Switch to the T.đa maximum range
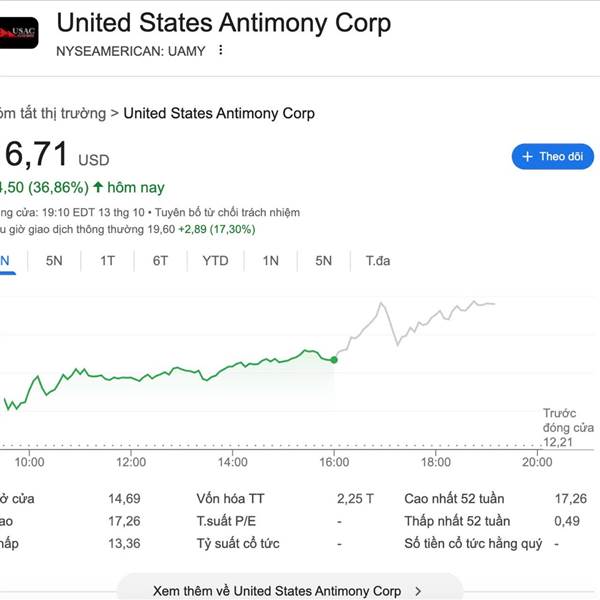The height and width of the screenshot is (600, 600). 377,261
